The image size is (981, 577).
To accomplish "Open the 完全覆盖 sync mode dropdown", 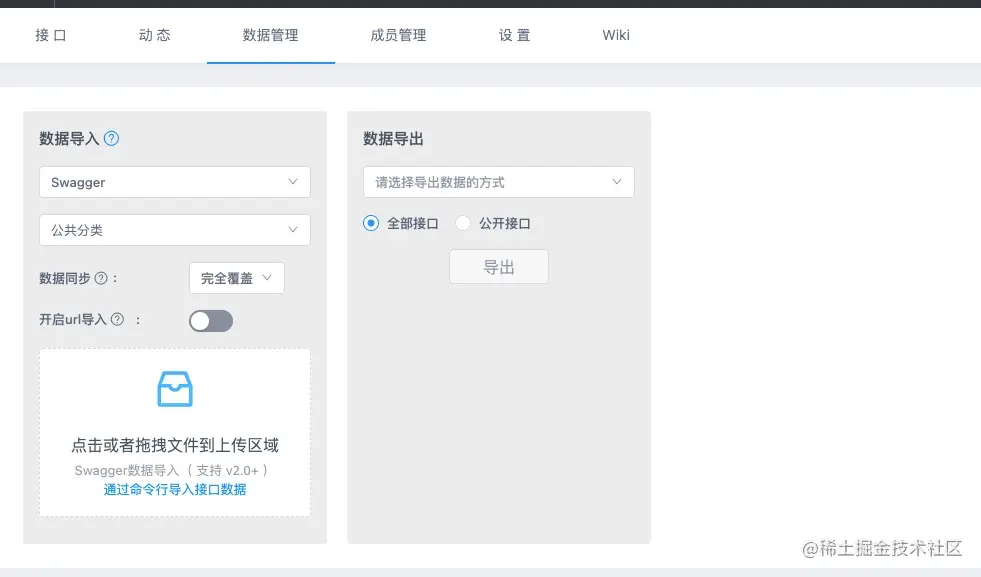I will (236, 278).
